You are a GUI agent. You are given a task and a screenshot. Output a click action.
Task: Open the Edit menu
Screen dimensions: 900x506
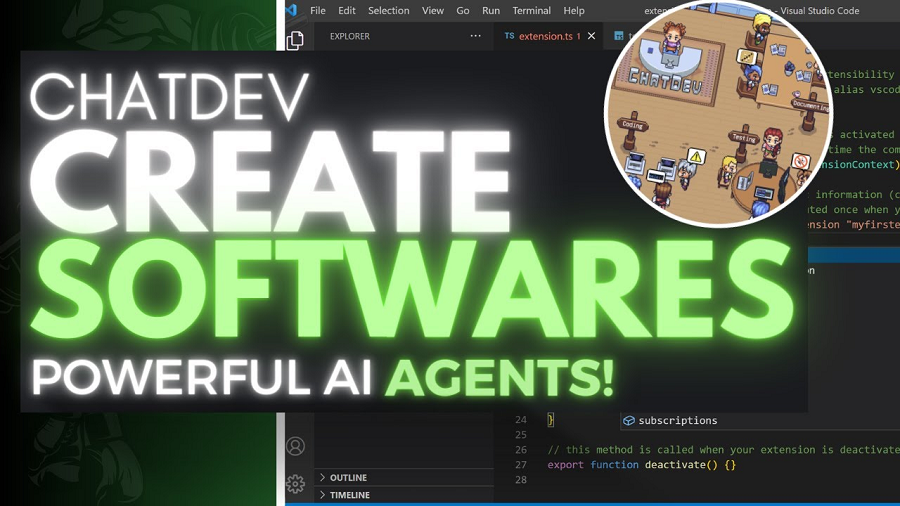[347, 11]
